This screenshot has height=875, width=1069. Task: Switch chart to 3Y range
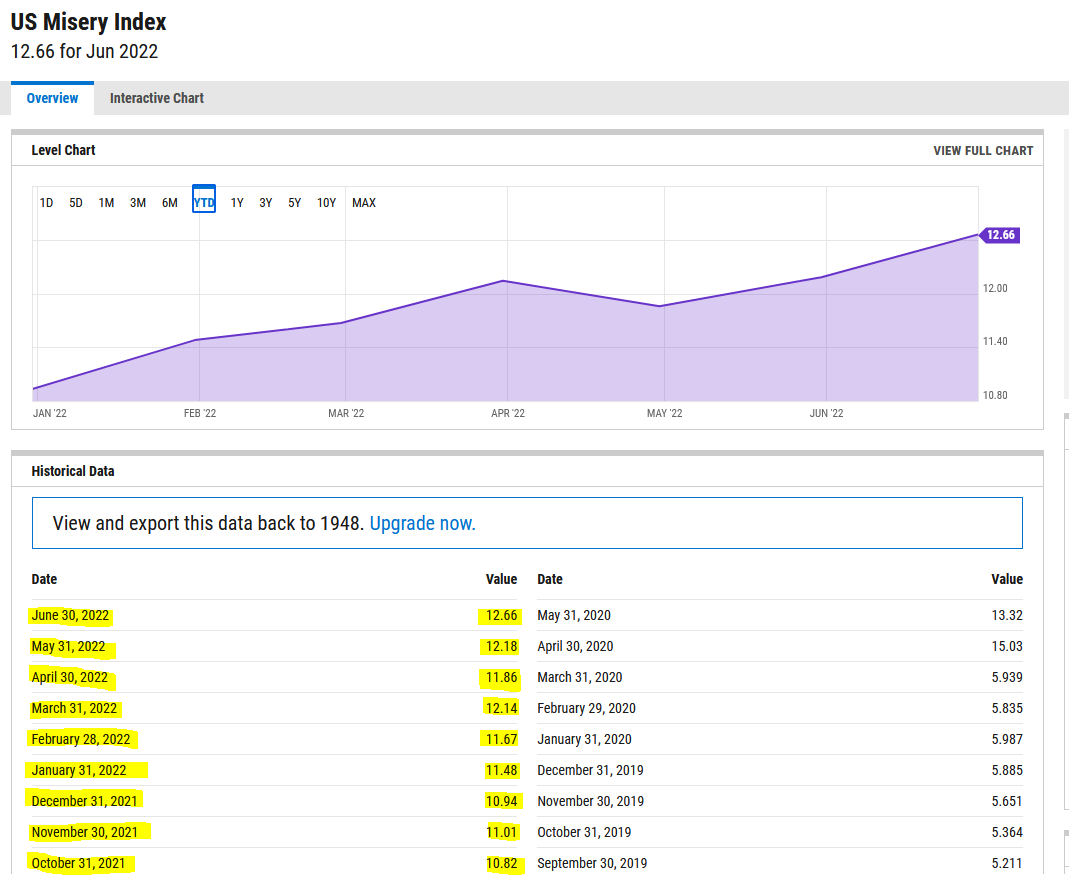click(266, 203)
